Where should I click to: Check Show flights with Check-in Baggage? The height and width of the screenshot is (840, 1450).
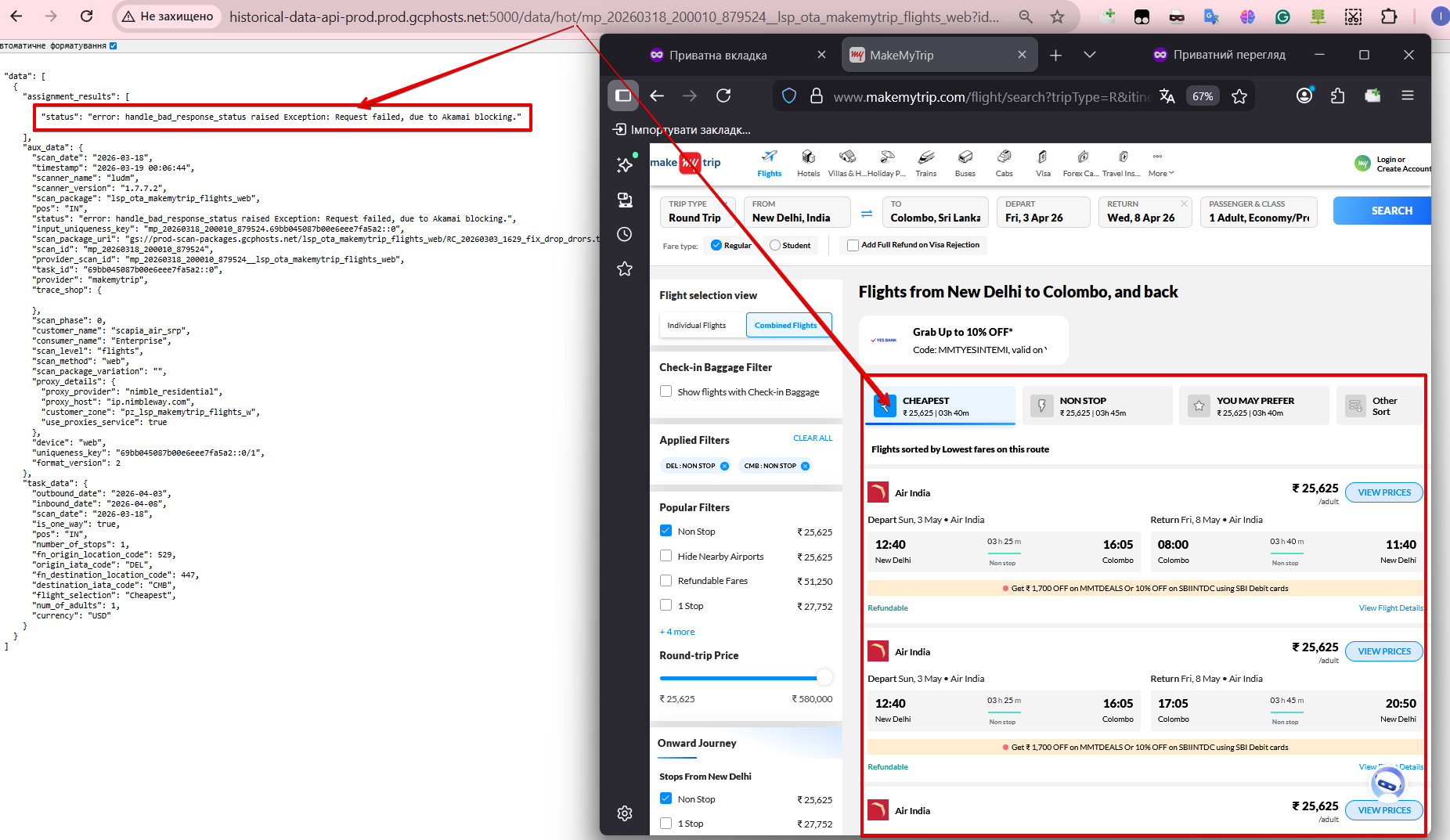click(665, 391)
